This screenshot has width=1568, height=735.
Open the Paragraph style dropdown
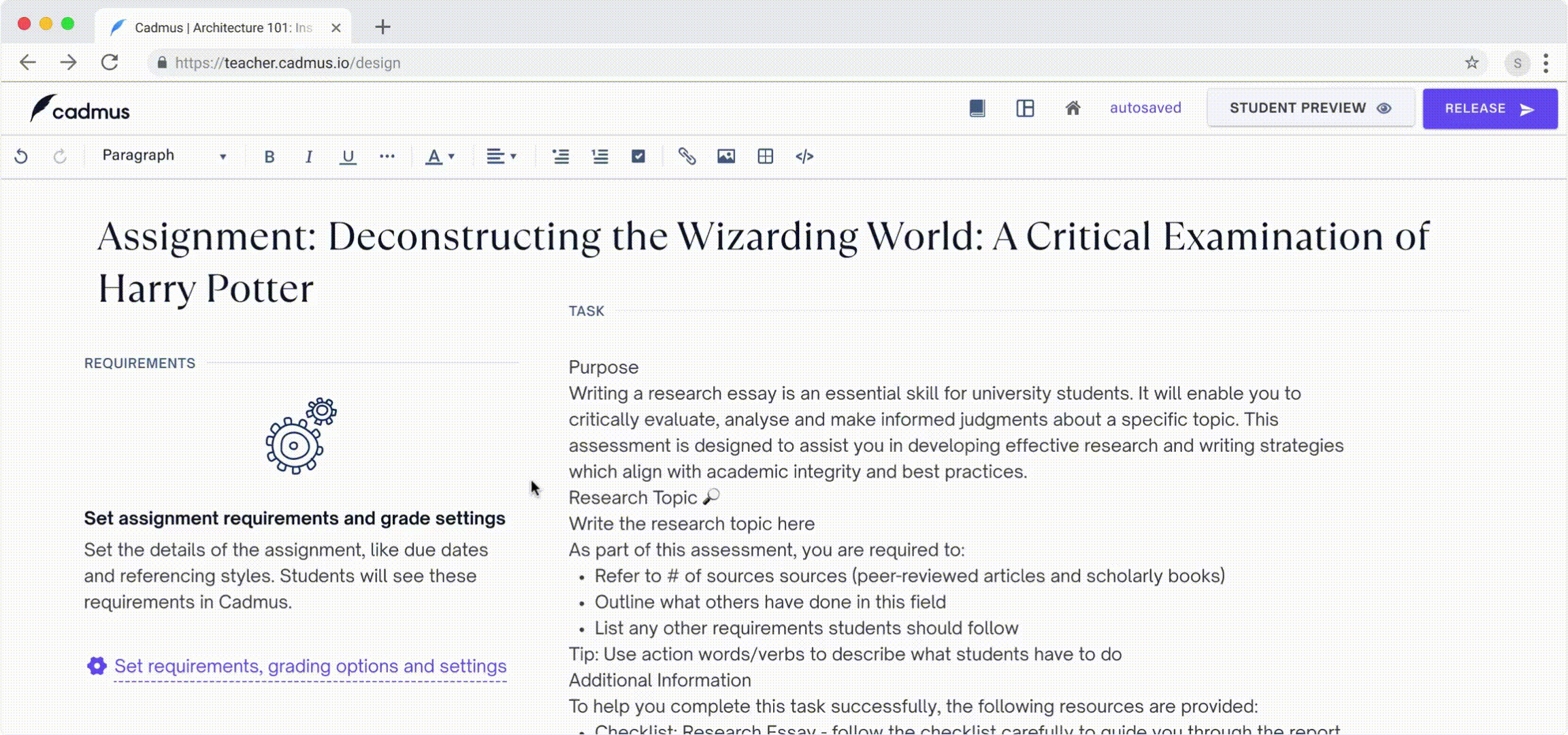coord(164,156)
